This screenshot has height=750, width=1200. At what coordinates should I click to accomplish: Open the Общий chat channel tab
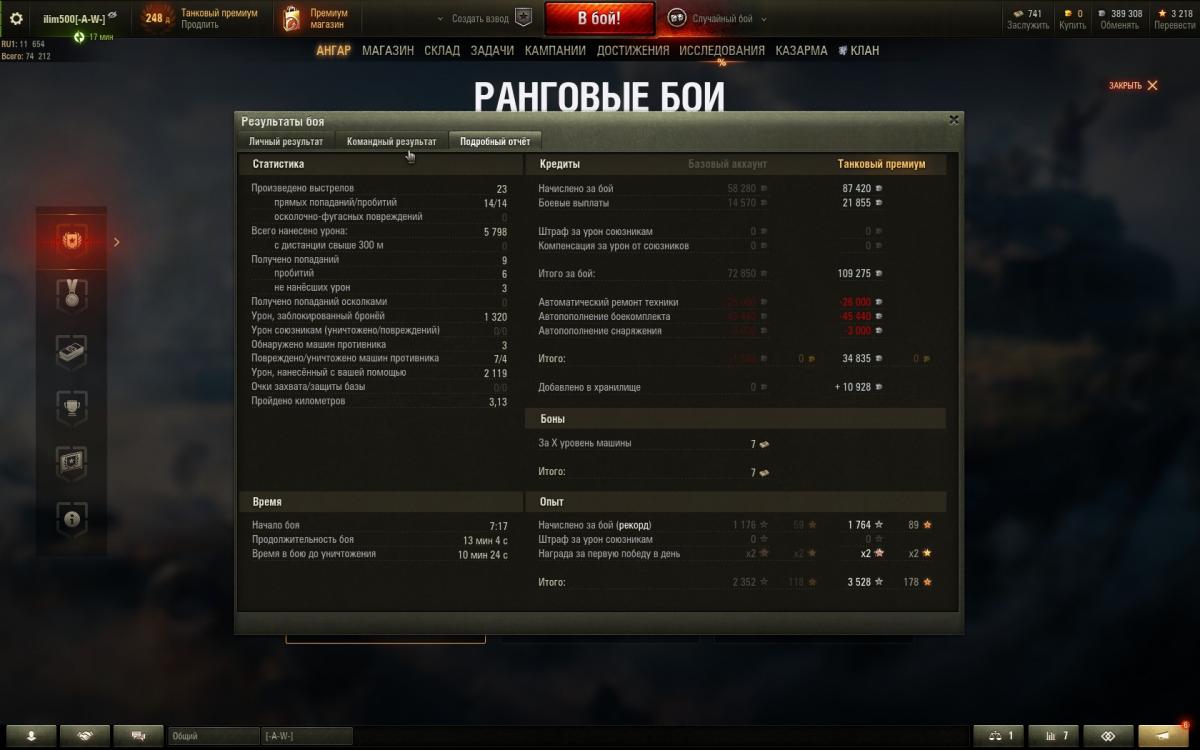[x=213, y=736]
